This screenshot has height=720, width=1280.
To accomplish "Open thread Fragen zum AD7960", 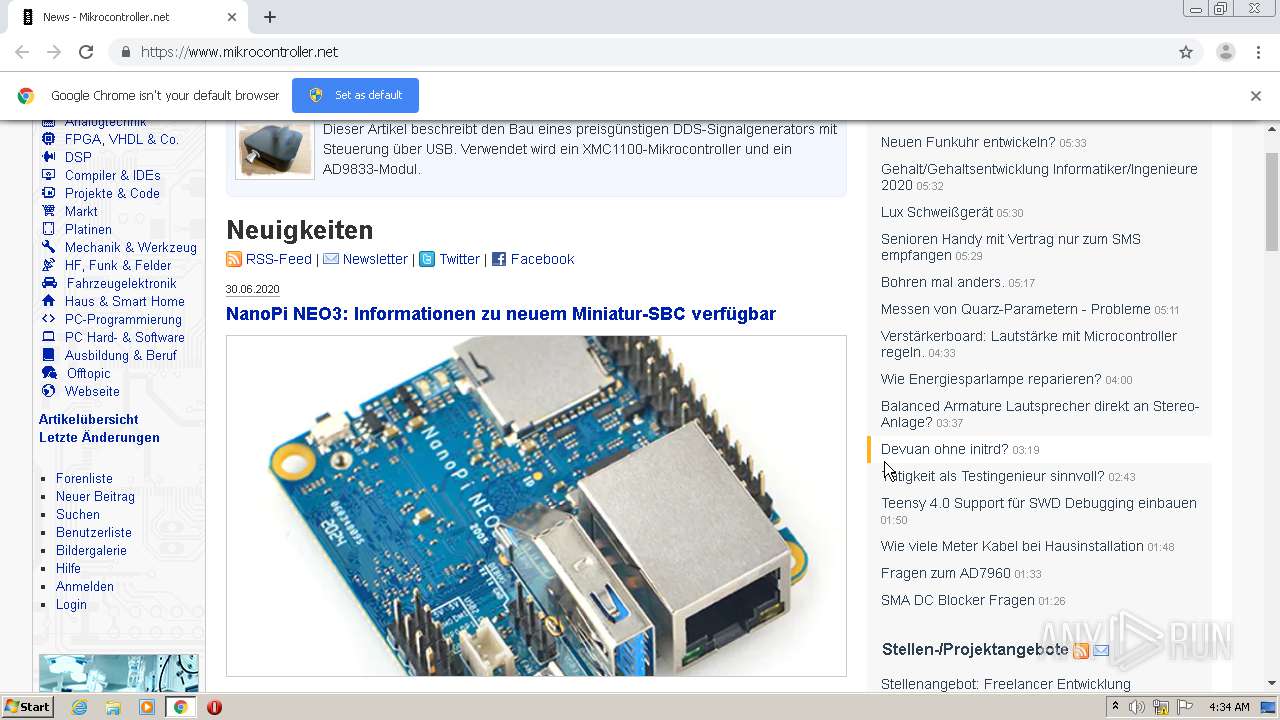I will click(x=946, y=573).
